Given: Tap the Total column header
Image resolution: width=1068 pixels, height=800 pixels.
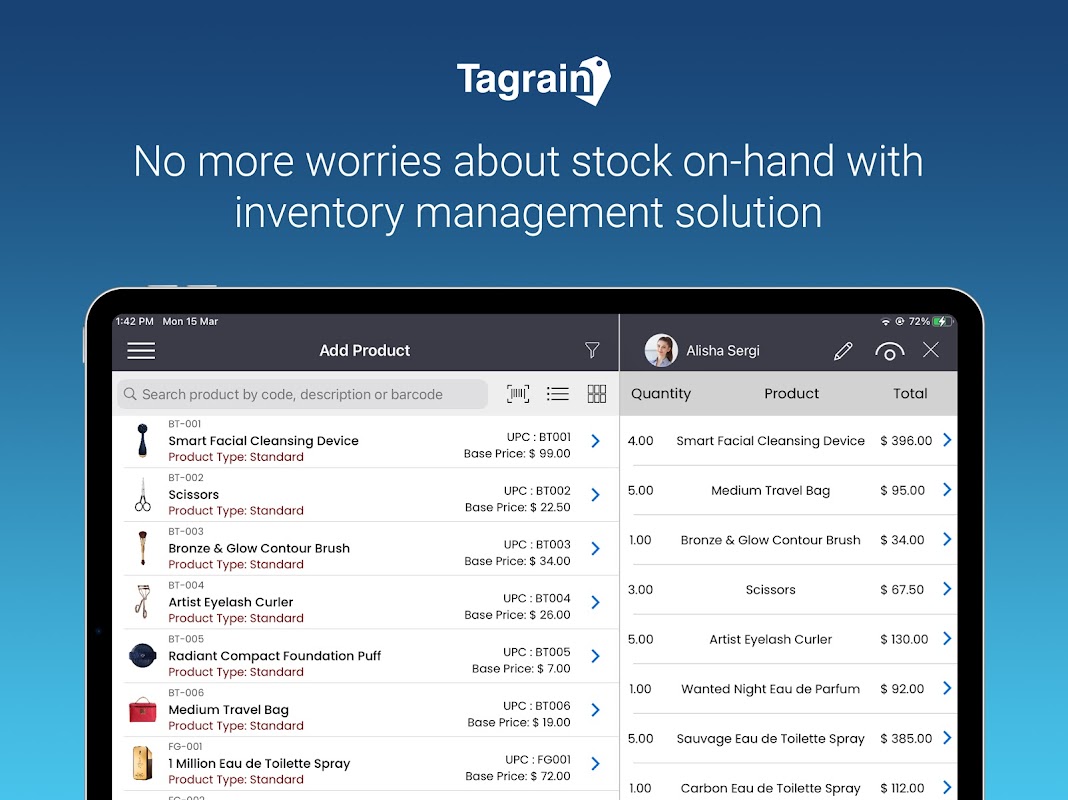Looking at the screenshot, I should pyautogui.click(x=910, y=394).
